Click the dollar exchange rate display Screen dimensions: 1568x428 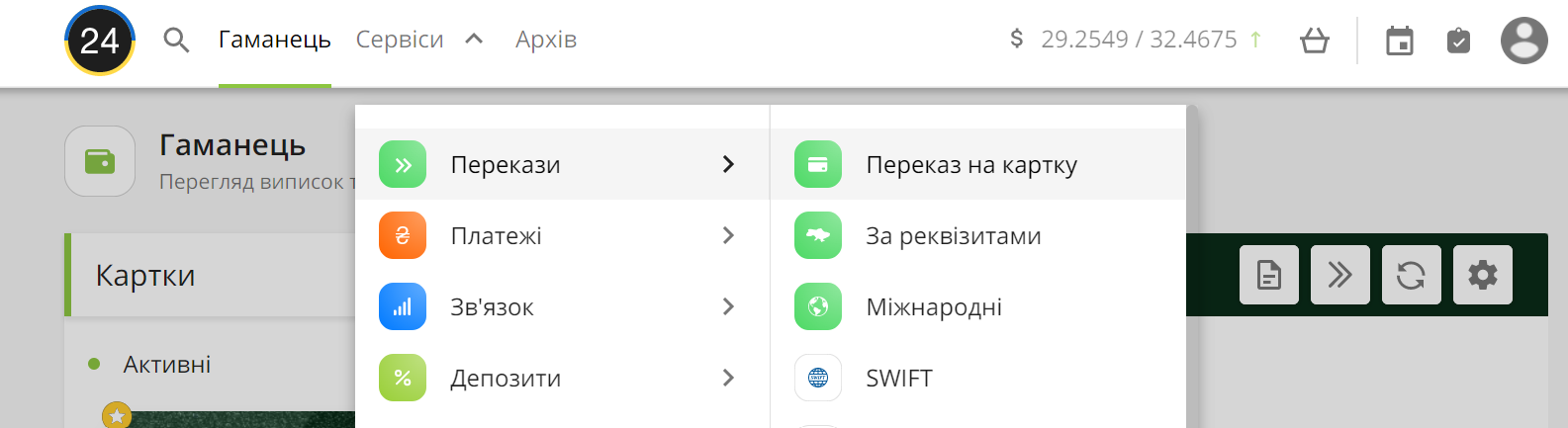click(1136, 40)
